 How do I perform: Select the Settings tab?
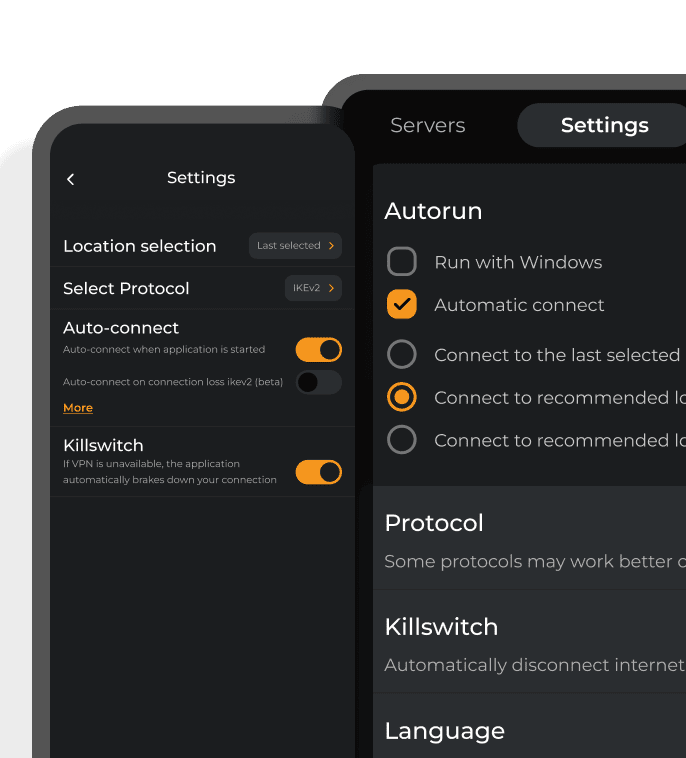pos(604,125)
